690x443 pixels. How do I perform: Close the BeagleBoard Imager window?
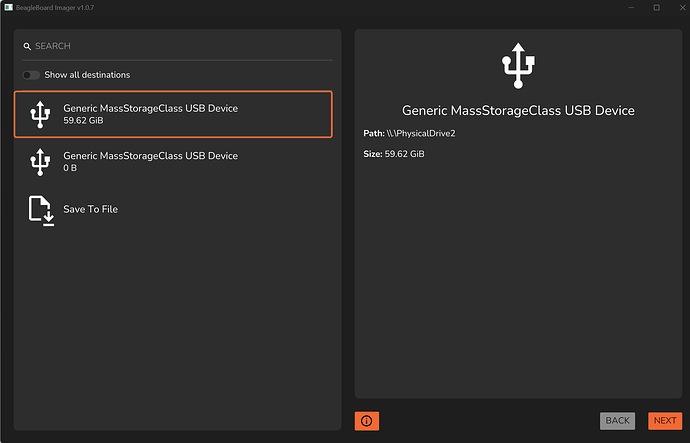pyautogui.click(x=682, y=7)
